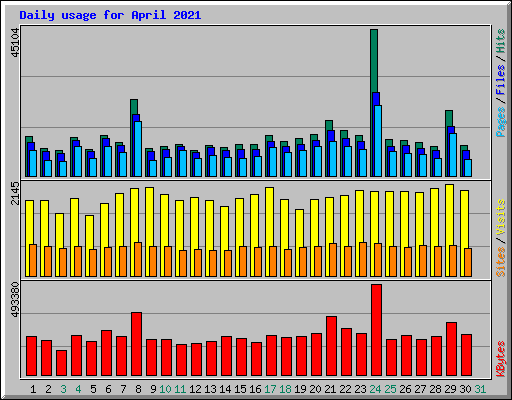Click the red KBytes bar for day 21
This screenshot has height=400, width=512.
(x=332, y=346)
